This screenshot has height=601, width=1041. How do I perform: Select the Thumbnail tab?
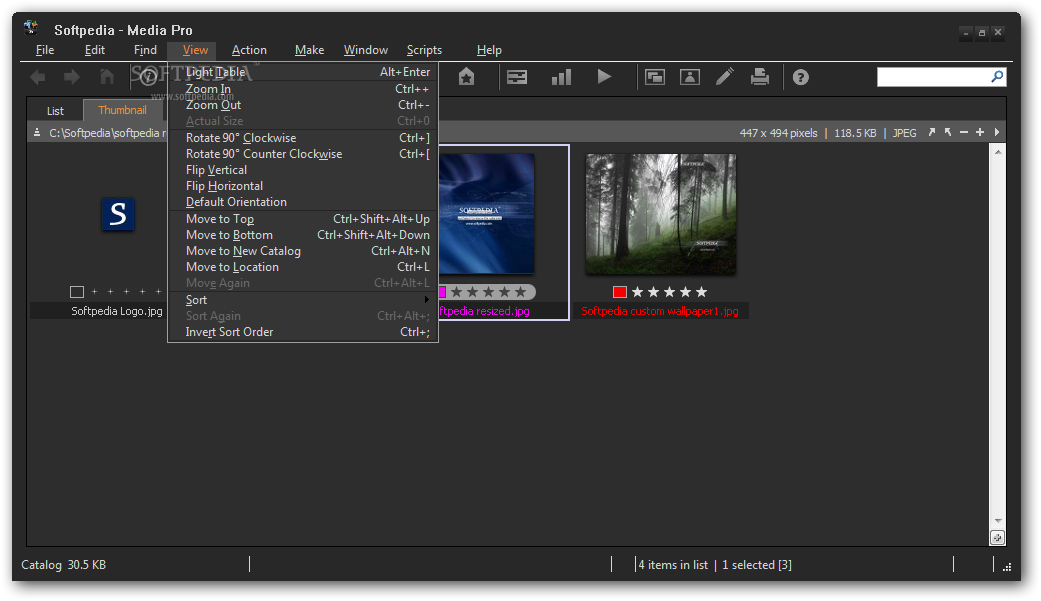click(122, 110)
